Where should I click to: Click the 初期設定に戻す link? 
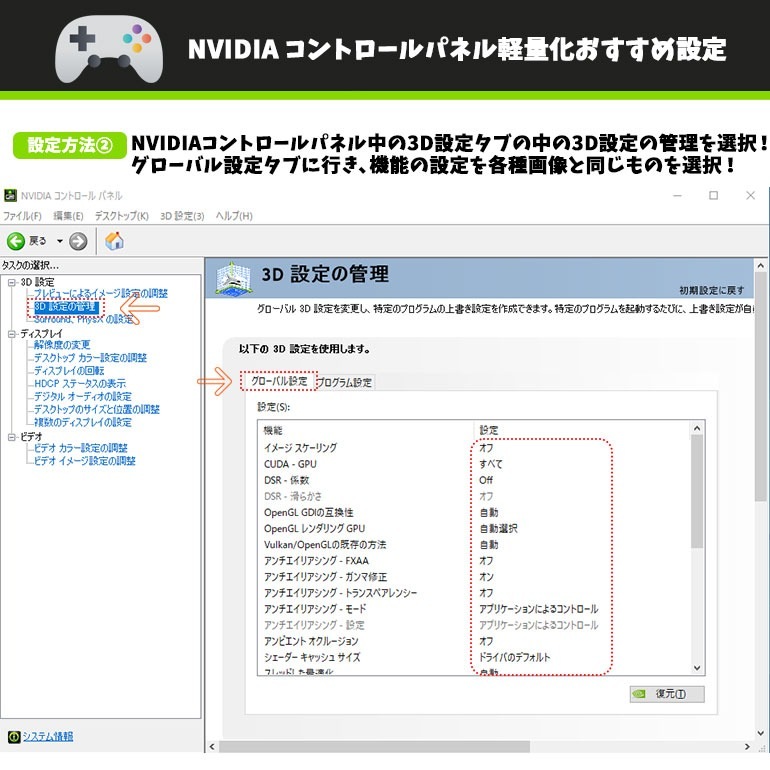[x=712, y=290]
